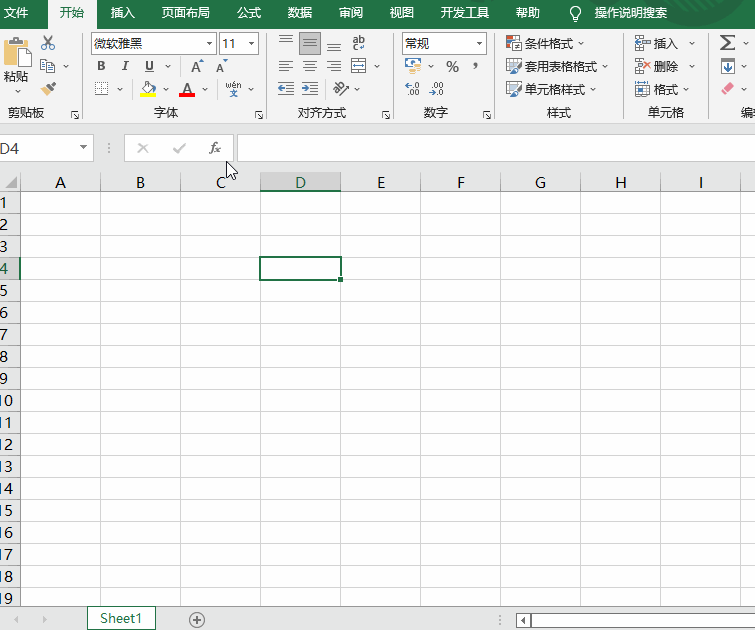Click the formula bar cancel X

[143, 148]
